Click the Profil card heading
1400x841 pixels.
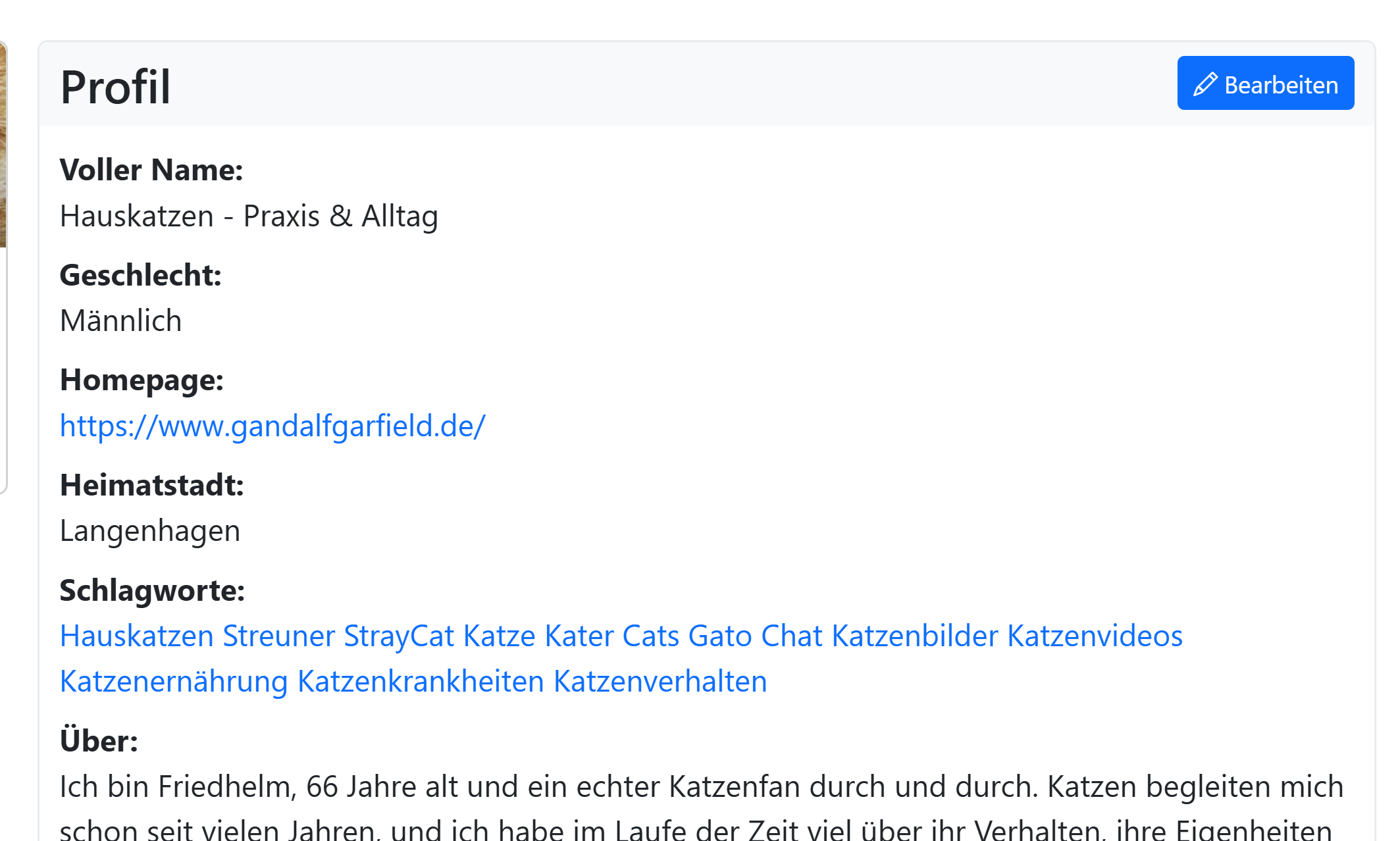click(115, 86)
